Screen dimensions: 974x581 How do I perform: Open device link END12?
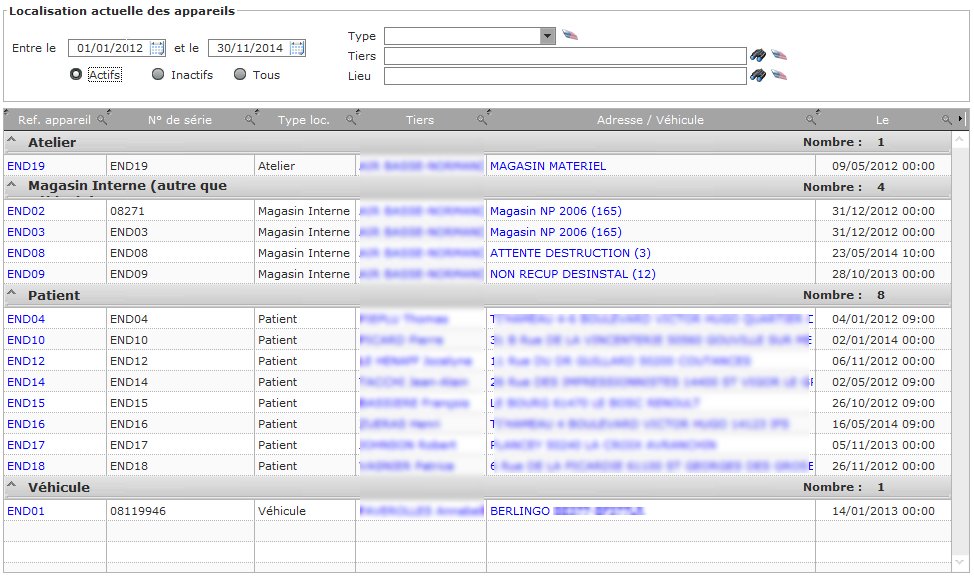click(26, 361)
